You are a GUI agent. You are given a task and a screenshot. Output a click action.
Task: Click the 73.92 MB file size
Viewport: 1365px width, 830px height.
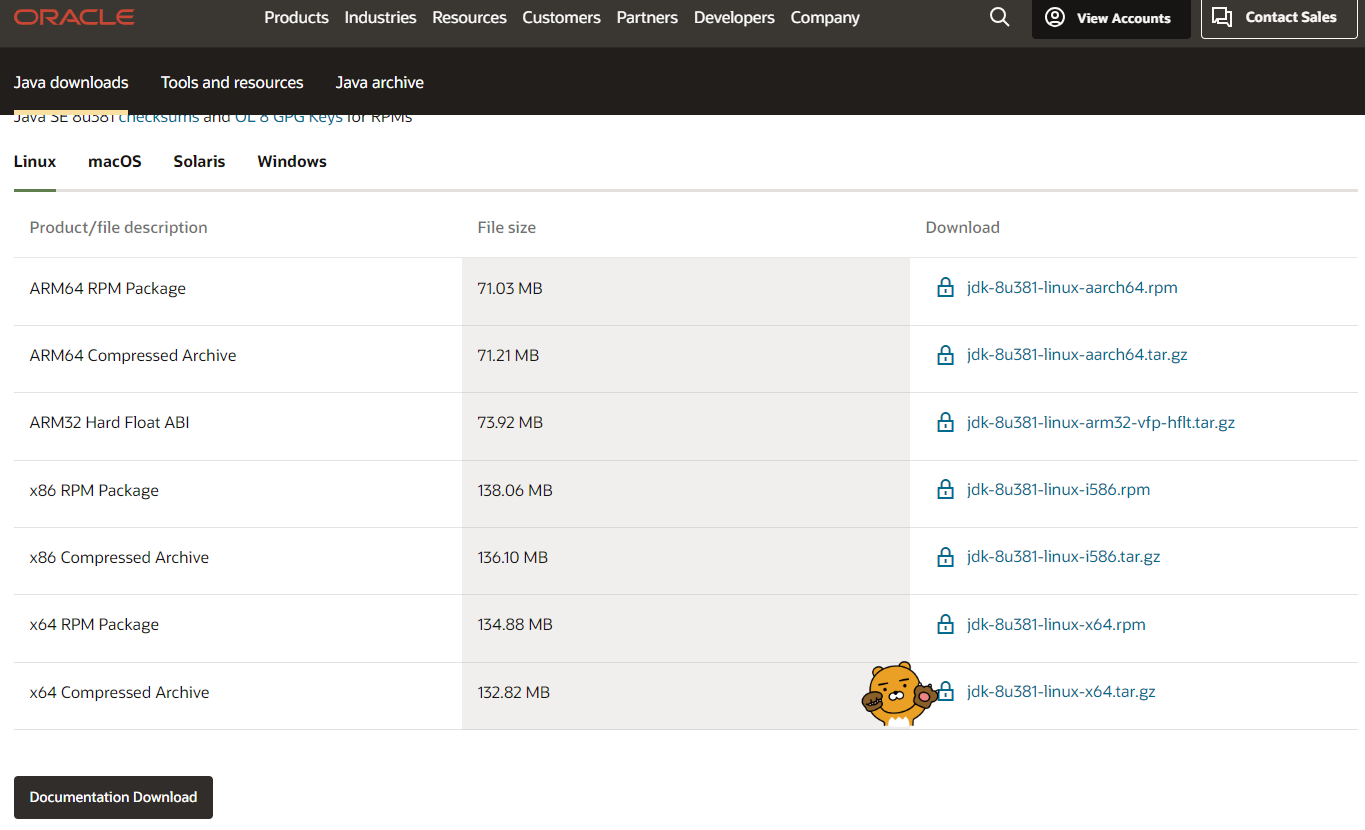click(510, 422)
